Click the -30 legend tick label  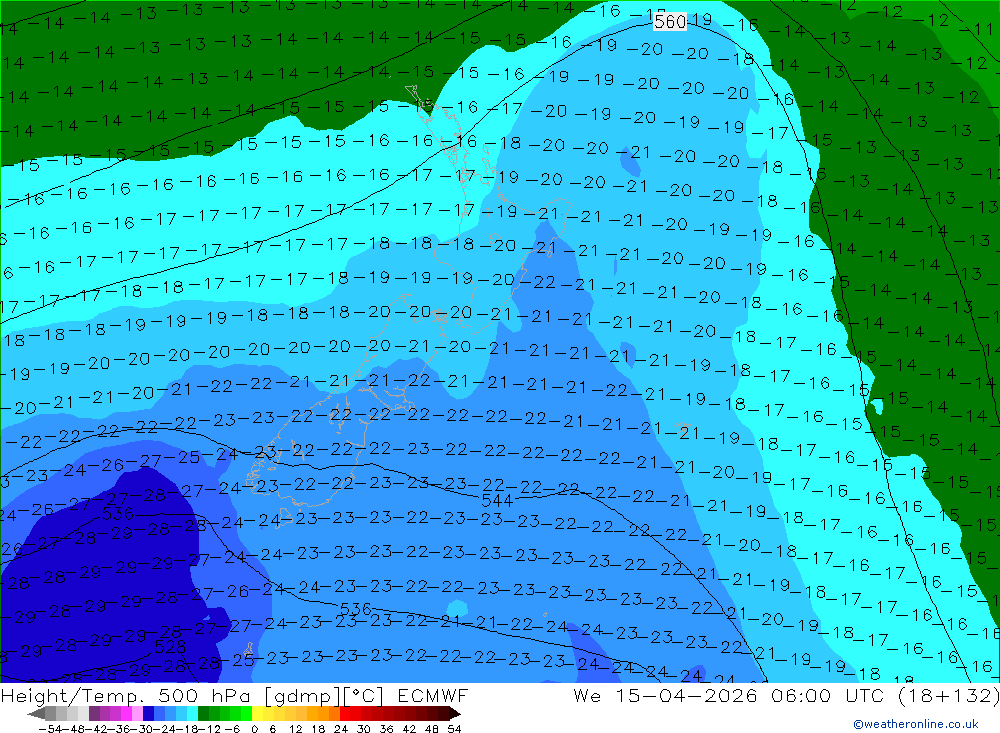[x=142, y=729]
